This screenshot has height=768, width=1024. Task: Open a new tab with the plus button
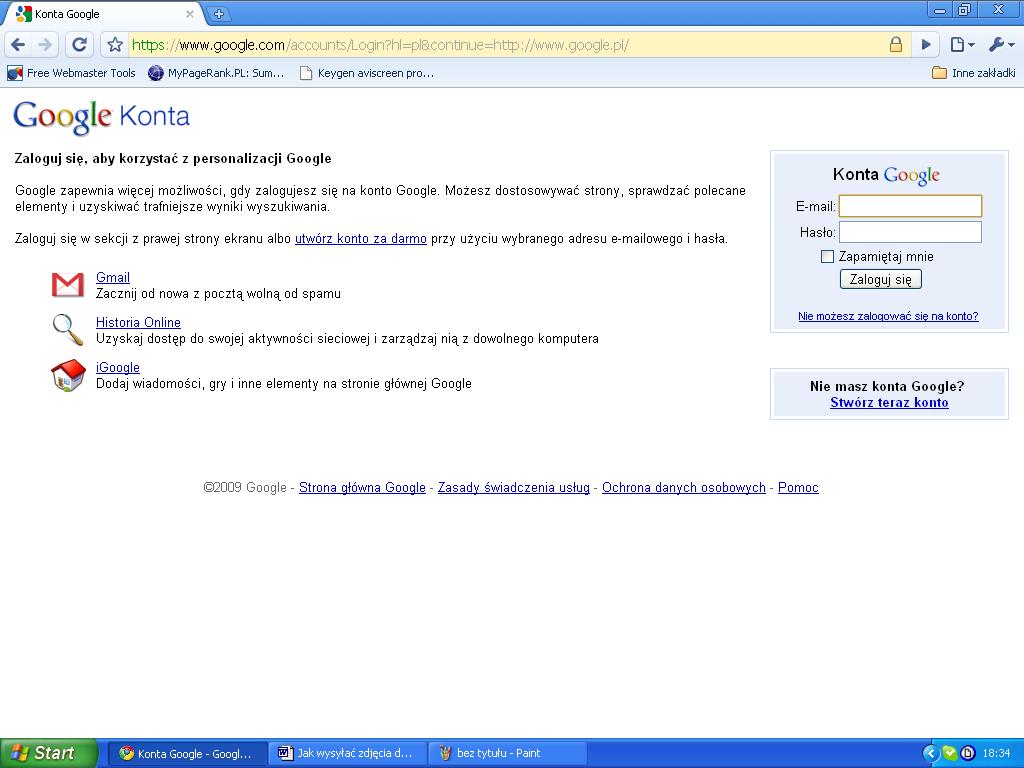[x=219, y=14]
